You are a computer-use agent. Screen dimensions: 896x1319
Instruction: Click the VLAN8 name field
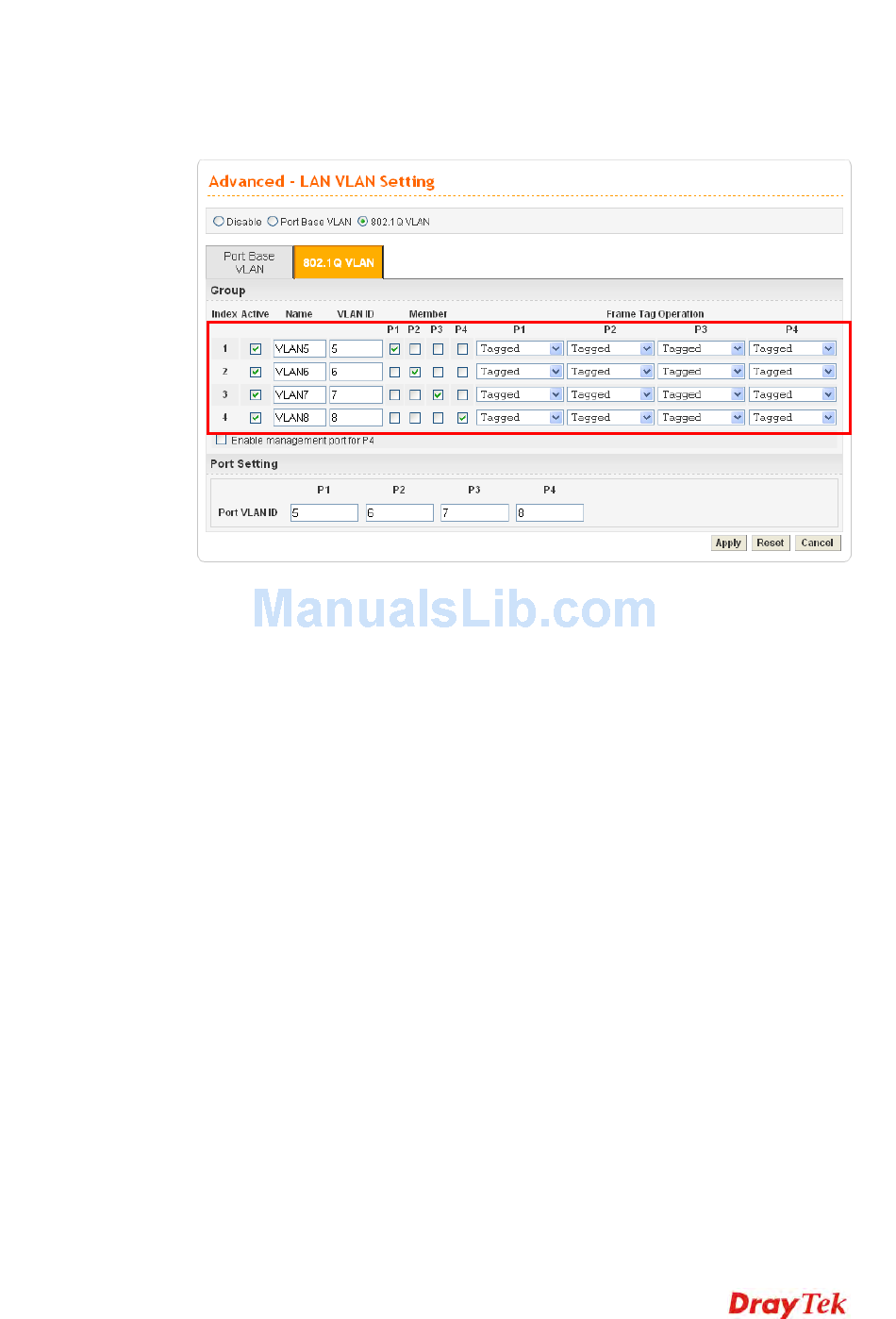300,417
